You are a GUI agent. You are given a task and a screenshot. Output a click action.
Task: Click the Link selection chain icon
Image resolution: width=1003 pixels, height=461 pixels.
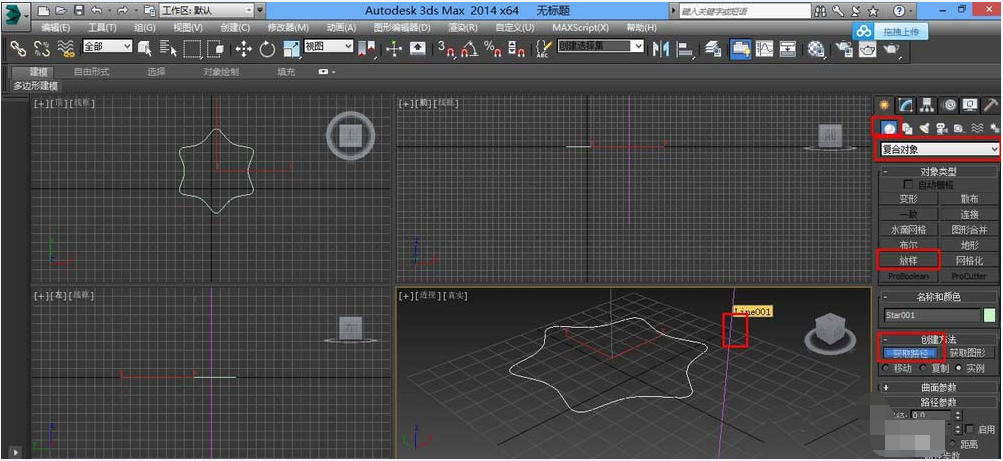pos(17,48)
